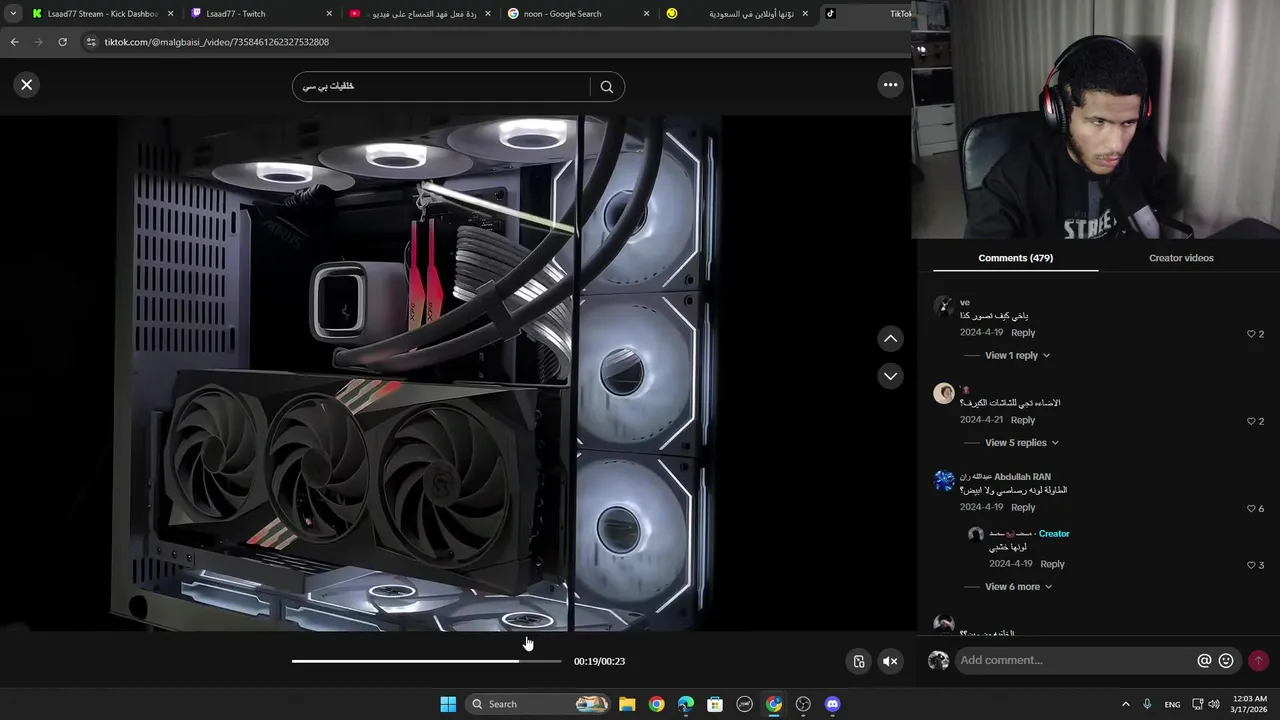Click the Creator's reply avatar
This screenshot has width=1280, height=720.
[x=976, y=535]
